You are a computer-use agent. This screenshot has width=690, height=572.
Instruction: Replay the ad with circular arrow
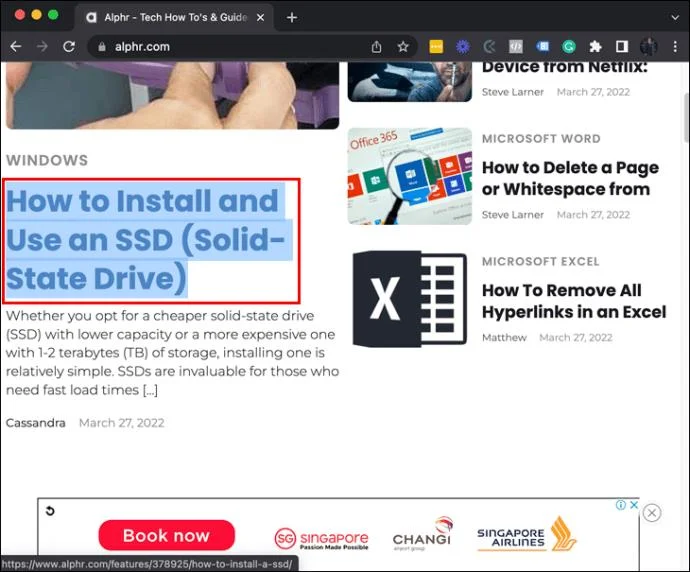(50, 511)
